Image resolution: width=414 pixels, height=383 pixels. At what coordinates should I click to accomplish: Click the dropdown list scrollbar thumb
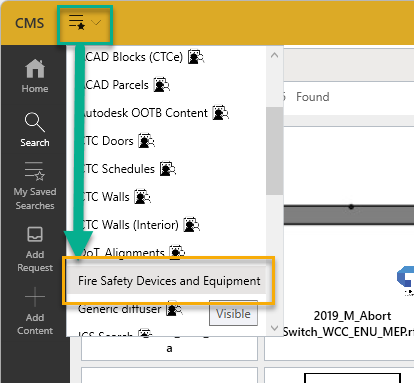tap(274, 151)
